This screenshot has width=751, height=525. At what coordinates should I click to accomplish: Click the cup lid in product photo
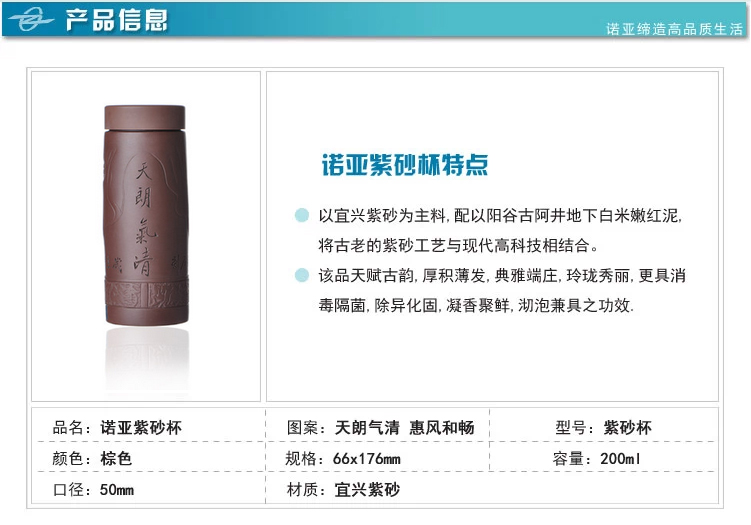click(x=145, y=117)
